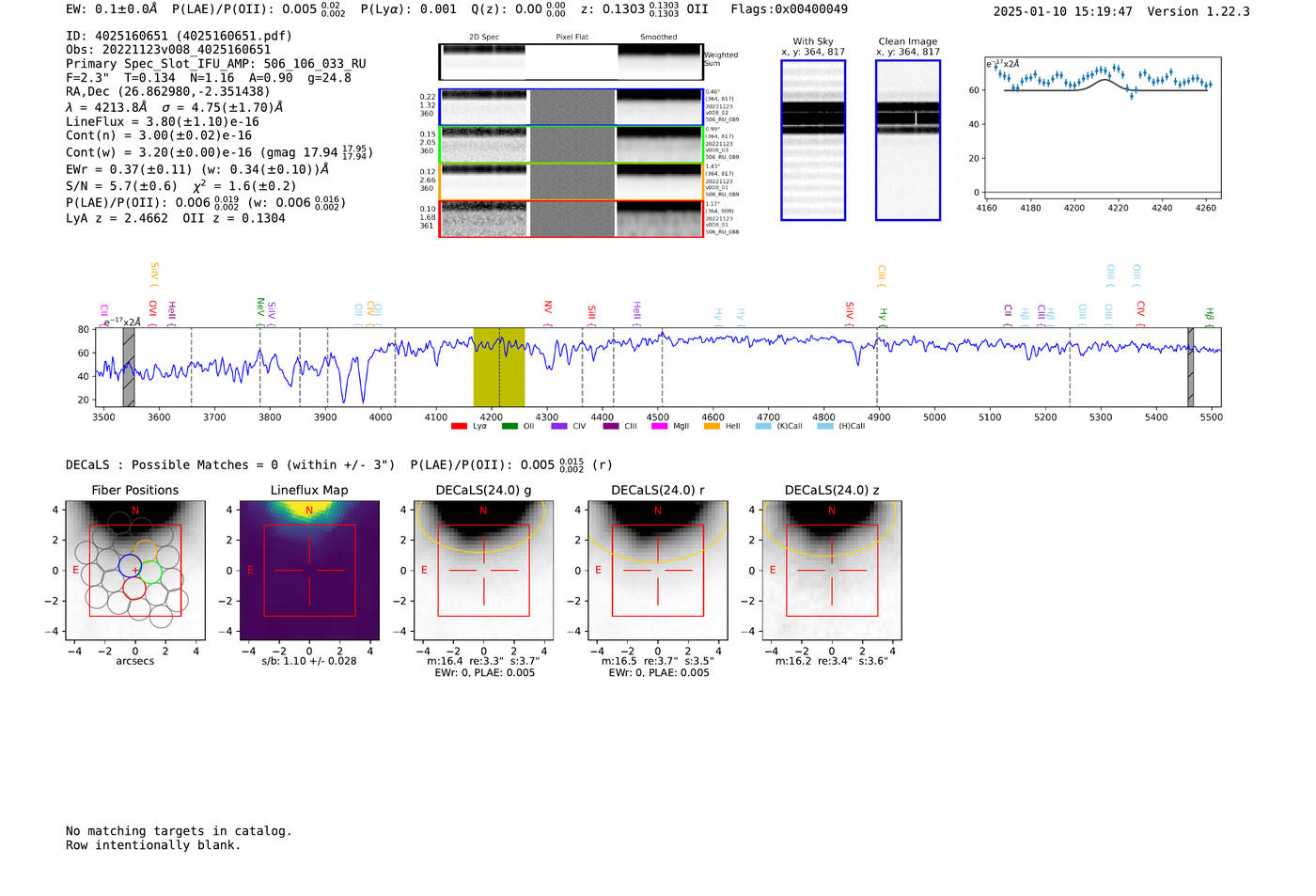The image size is (1316, 896).
Task: Click the ID 4025160651 text line
Action: click(179, 36)
